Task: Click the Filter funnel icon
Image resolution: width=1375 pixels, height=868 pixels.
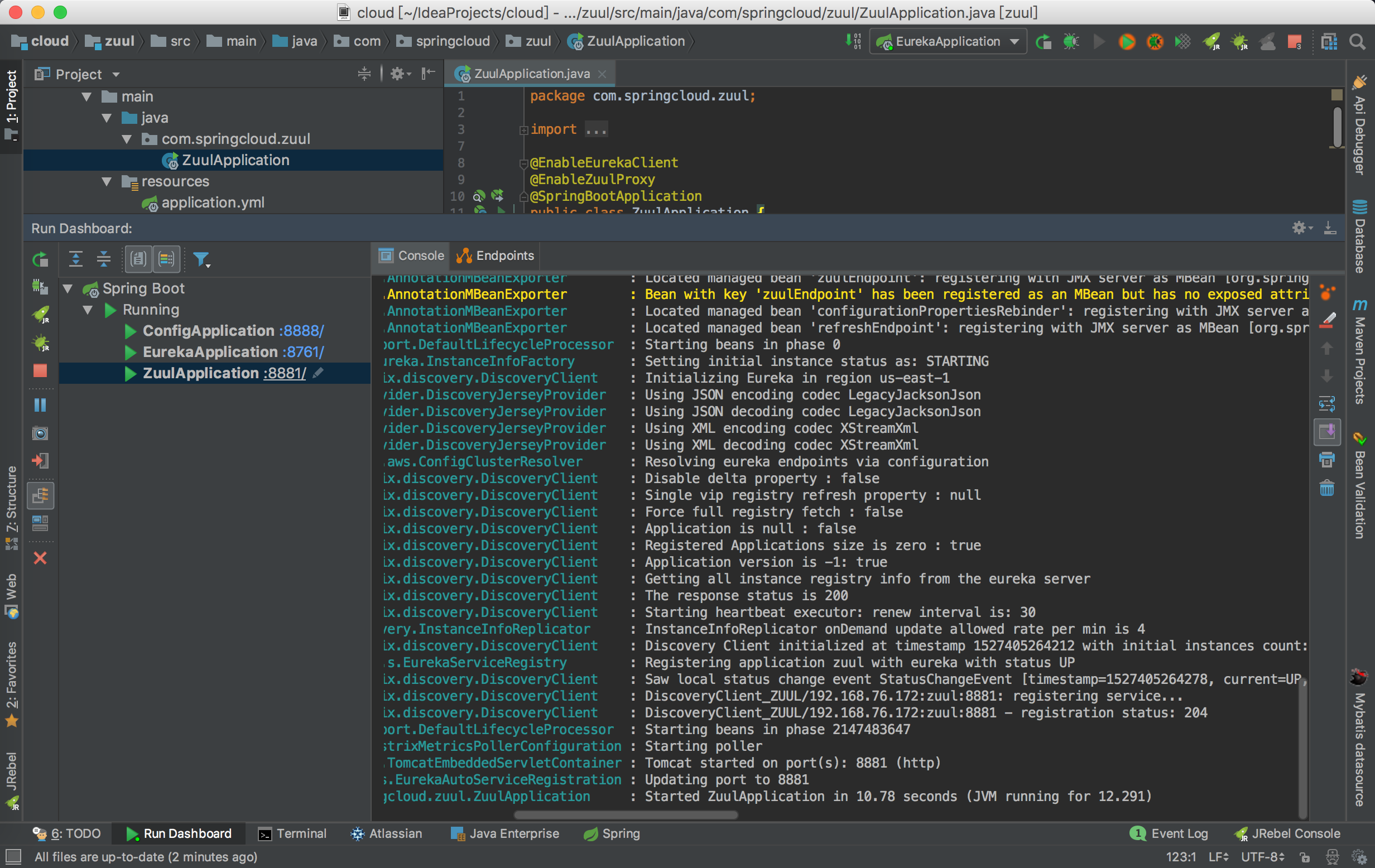Action: [201, 259]
